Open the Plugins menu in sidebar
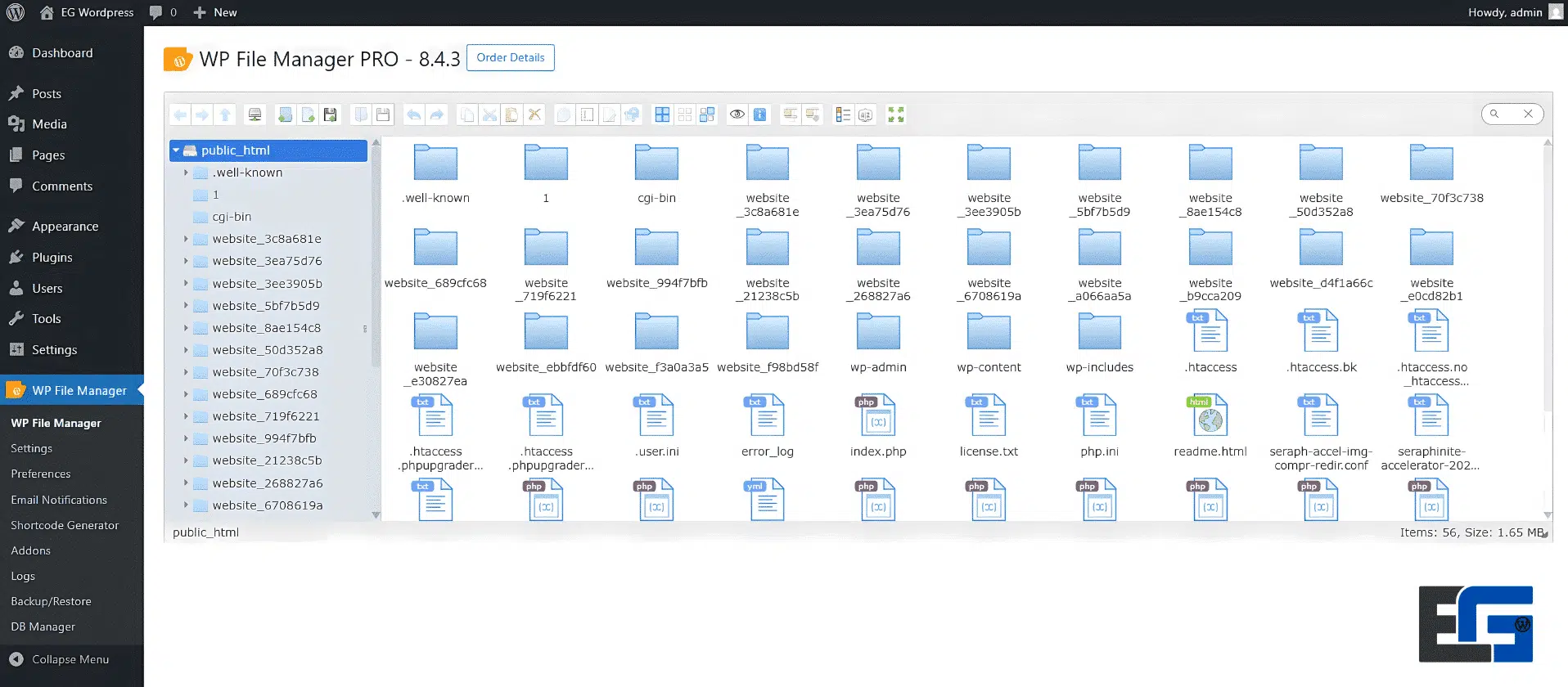This screenshot has height=687, width=1568. pyautogui.click(x=52, y=258)
